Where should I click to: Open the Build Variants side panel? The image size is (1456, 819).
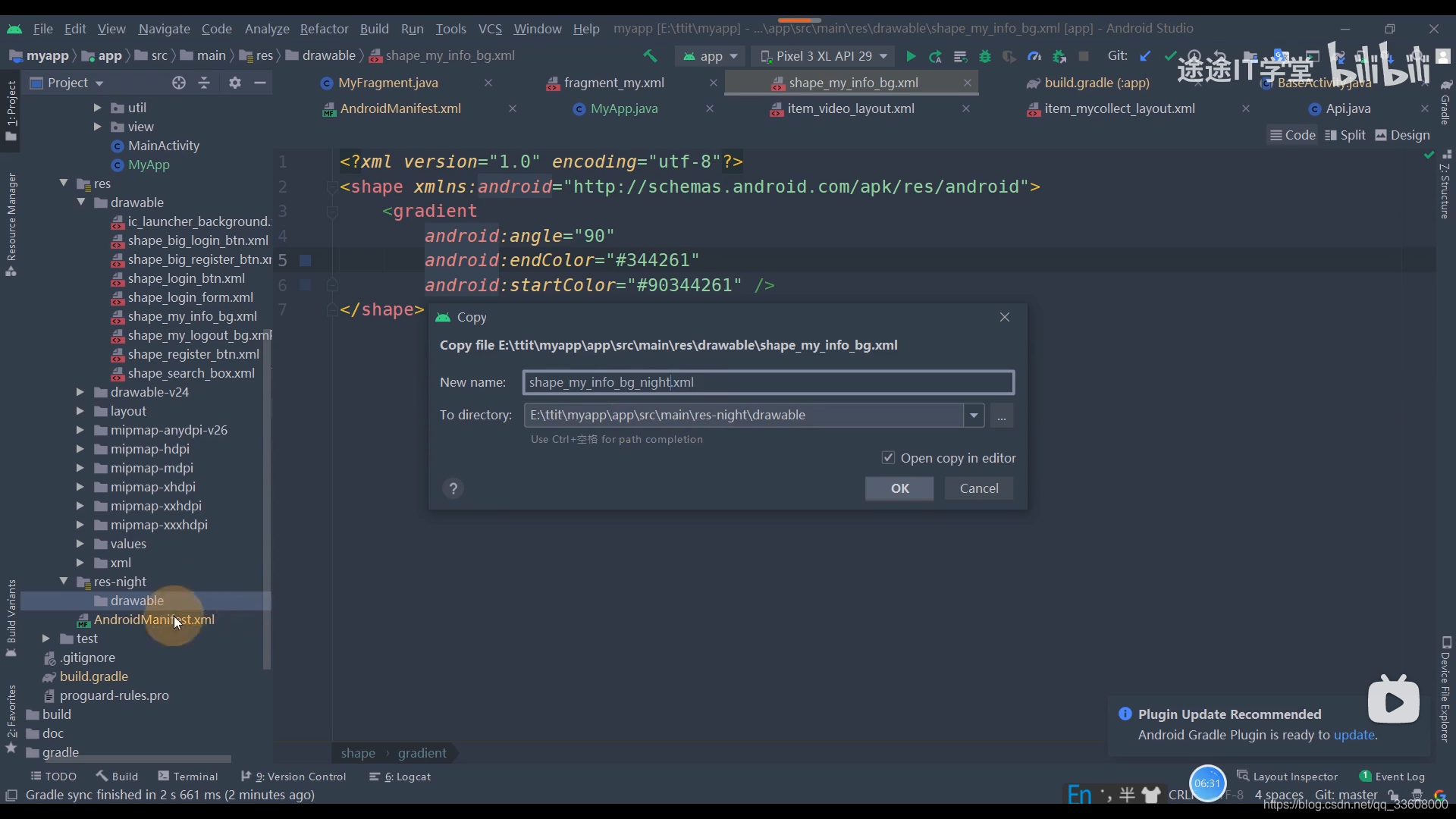[11, 618]
